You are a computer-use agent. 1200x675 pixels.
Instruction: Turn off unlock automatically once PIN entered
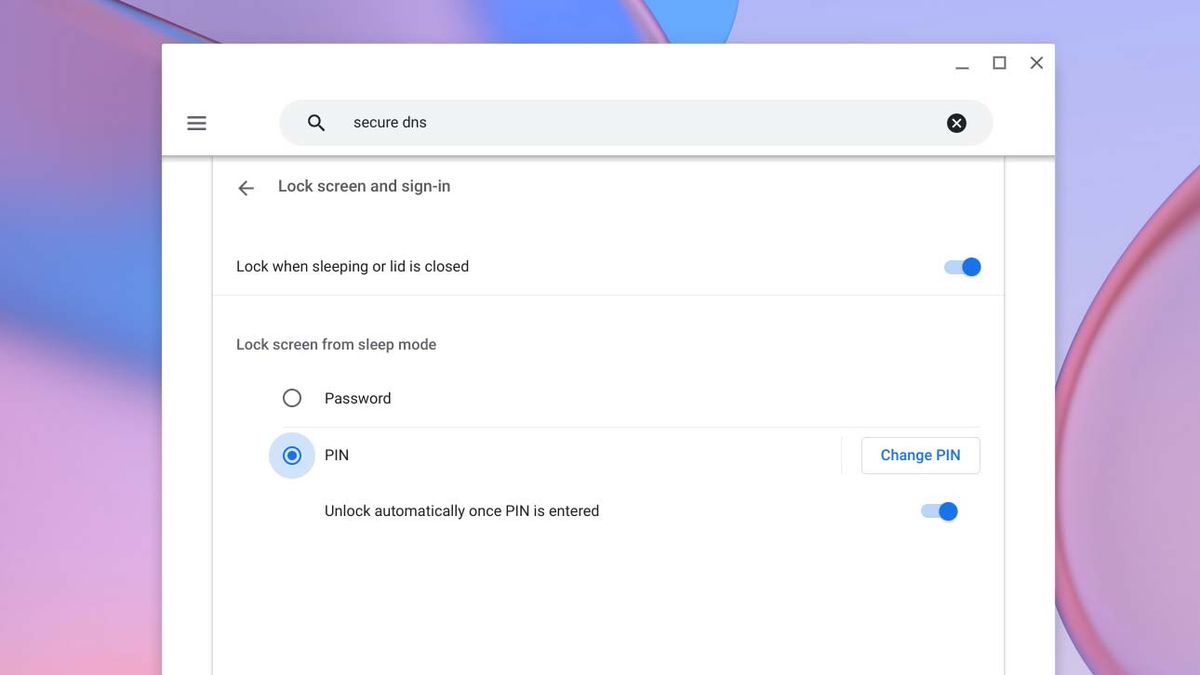[938, 510]
